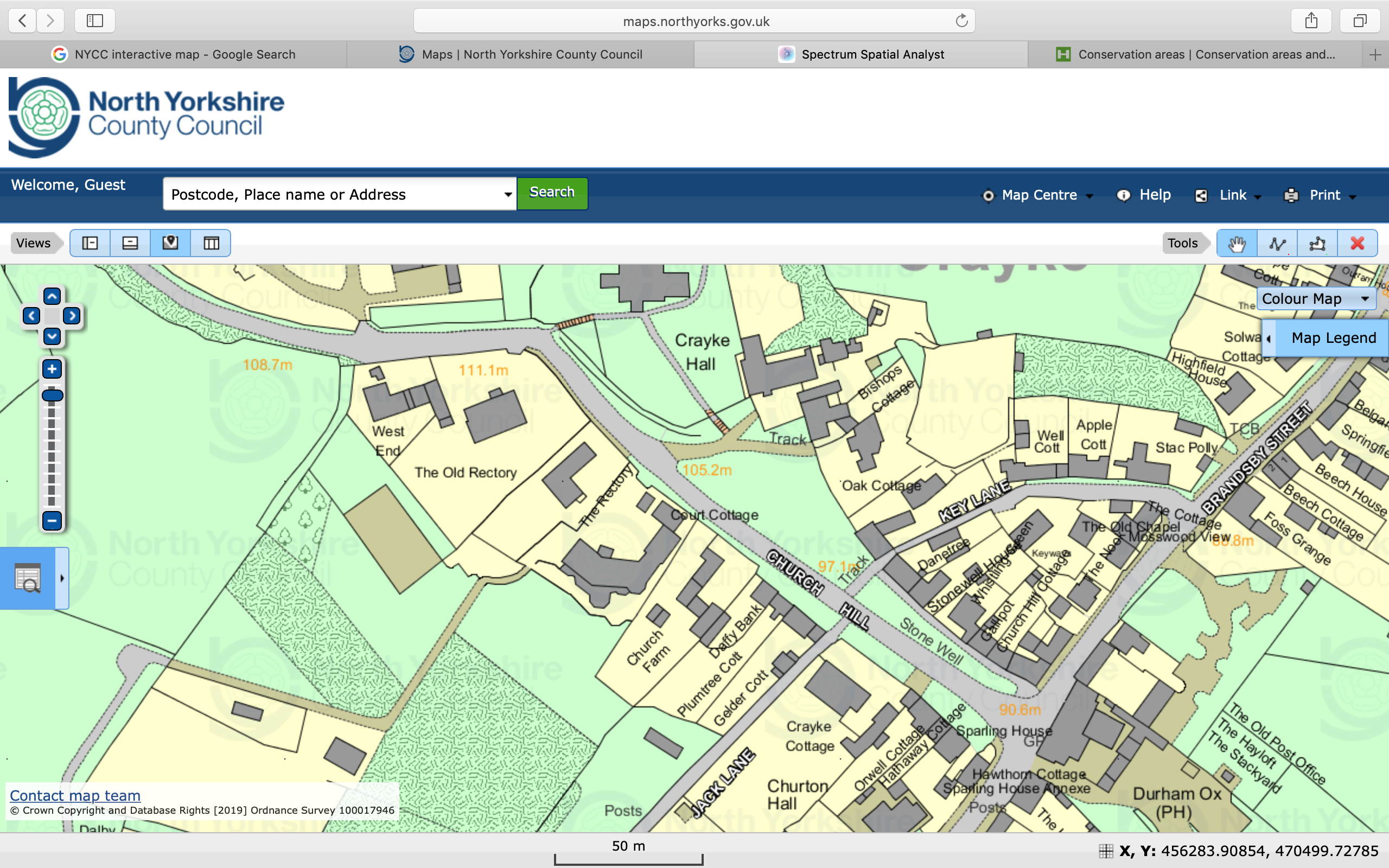Viewport: 1389px width, 868px height.
Task: Click the zoom level slider handle
Action: click(52, 395)
